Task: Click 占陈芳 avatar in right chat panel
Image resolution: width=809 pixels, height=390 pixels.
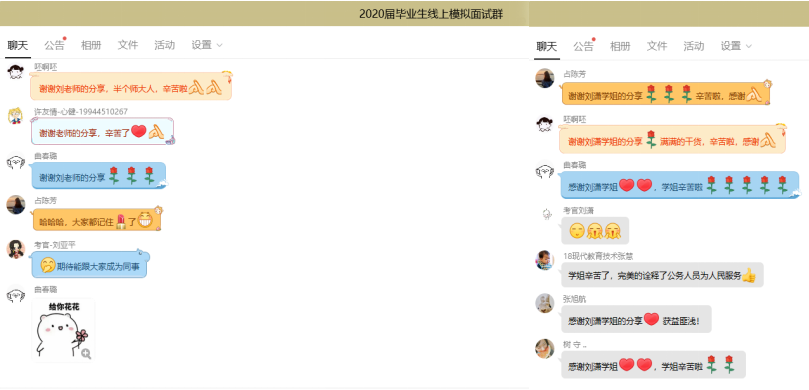Action: click(x=545, y=78)
